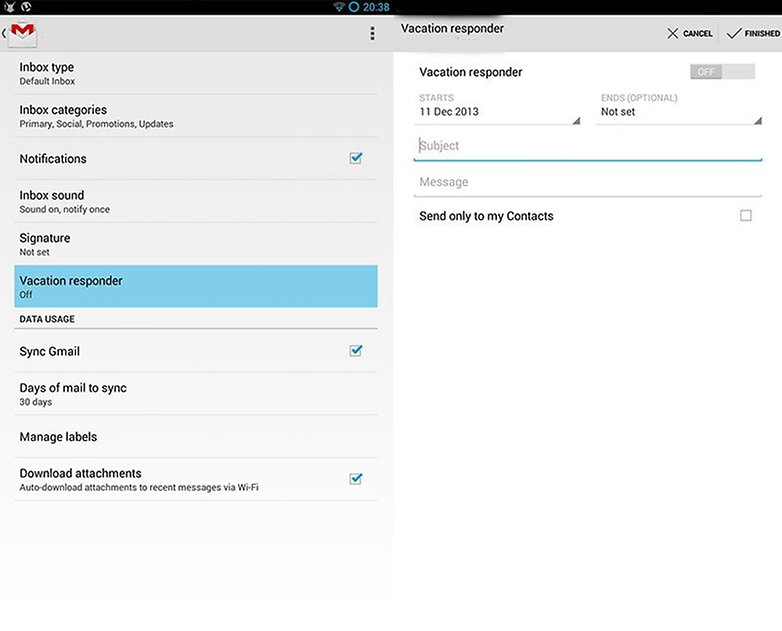Open Manage labels
782x631 pixels.
[196, 437]
